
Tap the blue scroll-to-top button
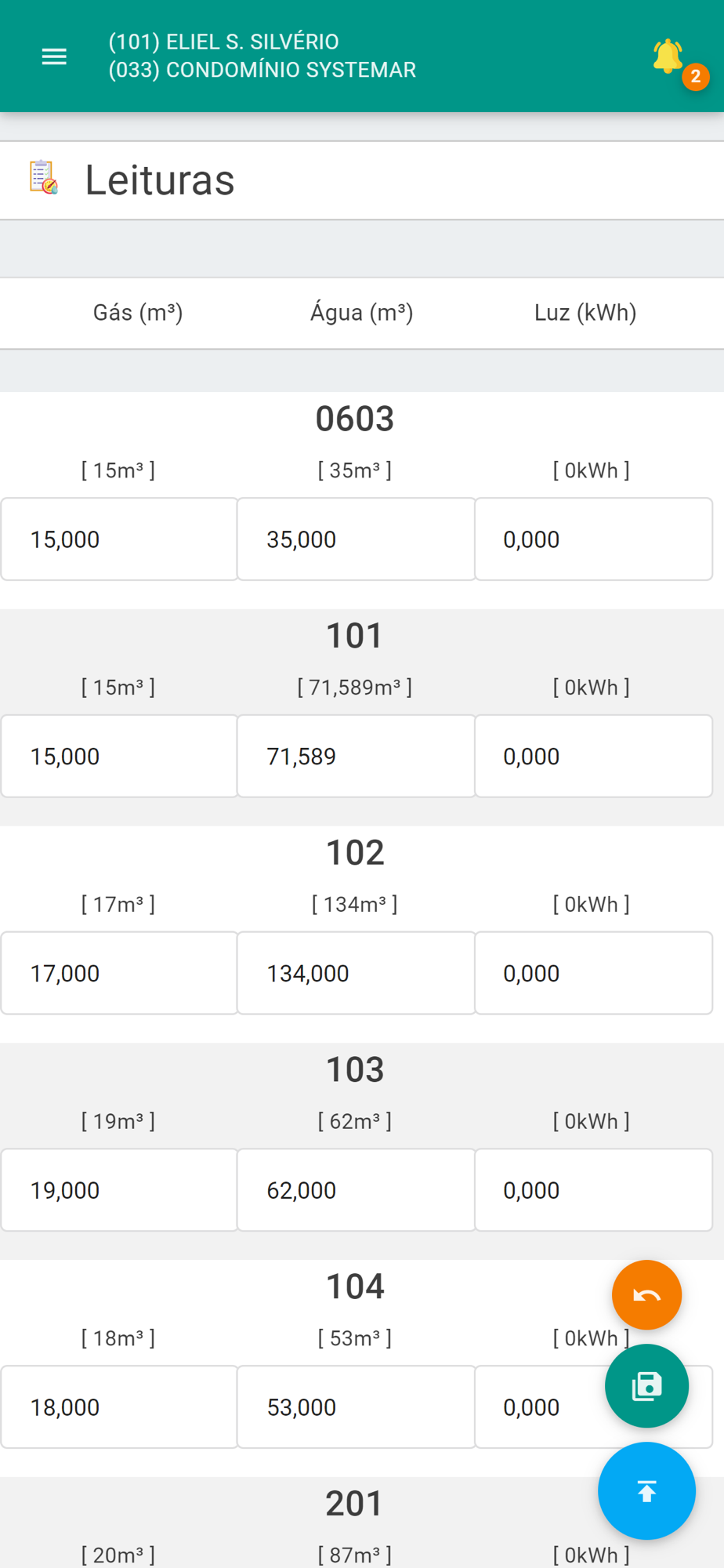coord(646,1491)
